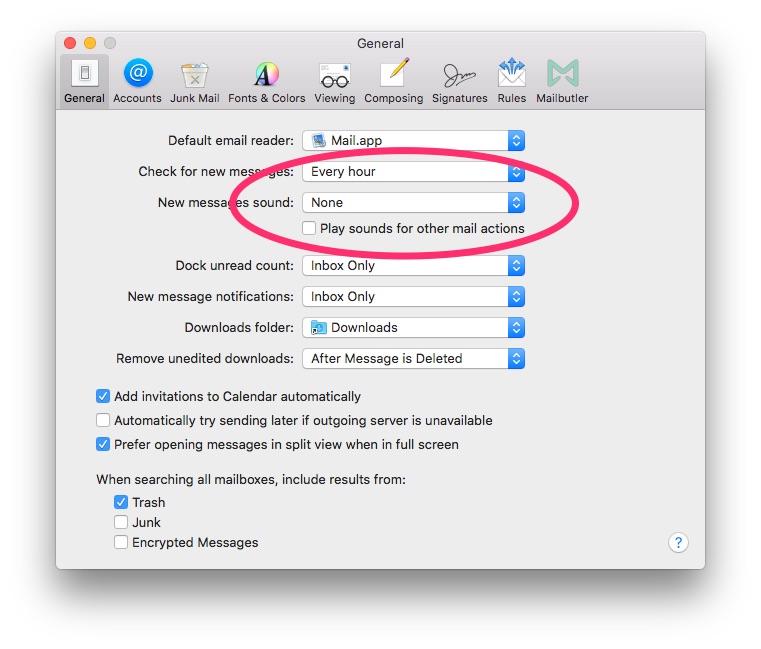Open the Rules preferences pane
Viewport: 761px width, 649px height.
click(512, 81)
